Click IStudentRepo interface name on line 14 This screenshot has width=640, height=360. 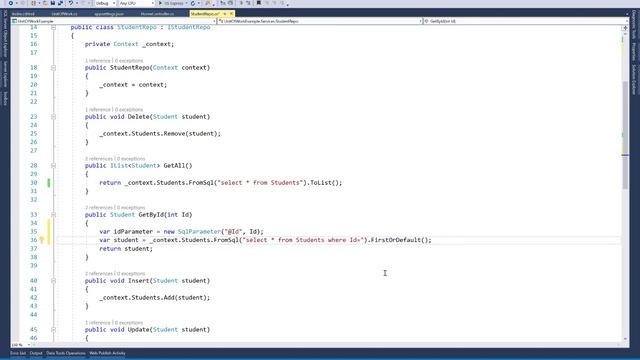point(189,27)
